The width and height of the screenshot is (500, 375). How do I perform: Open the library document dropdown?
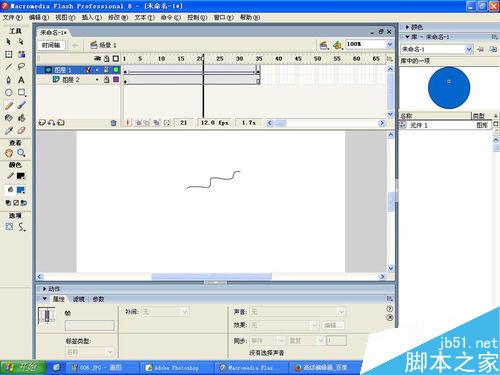click(469, 50)
